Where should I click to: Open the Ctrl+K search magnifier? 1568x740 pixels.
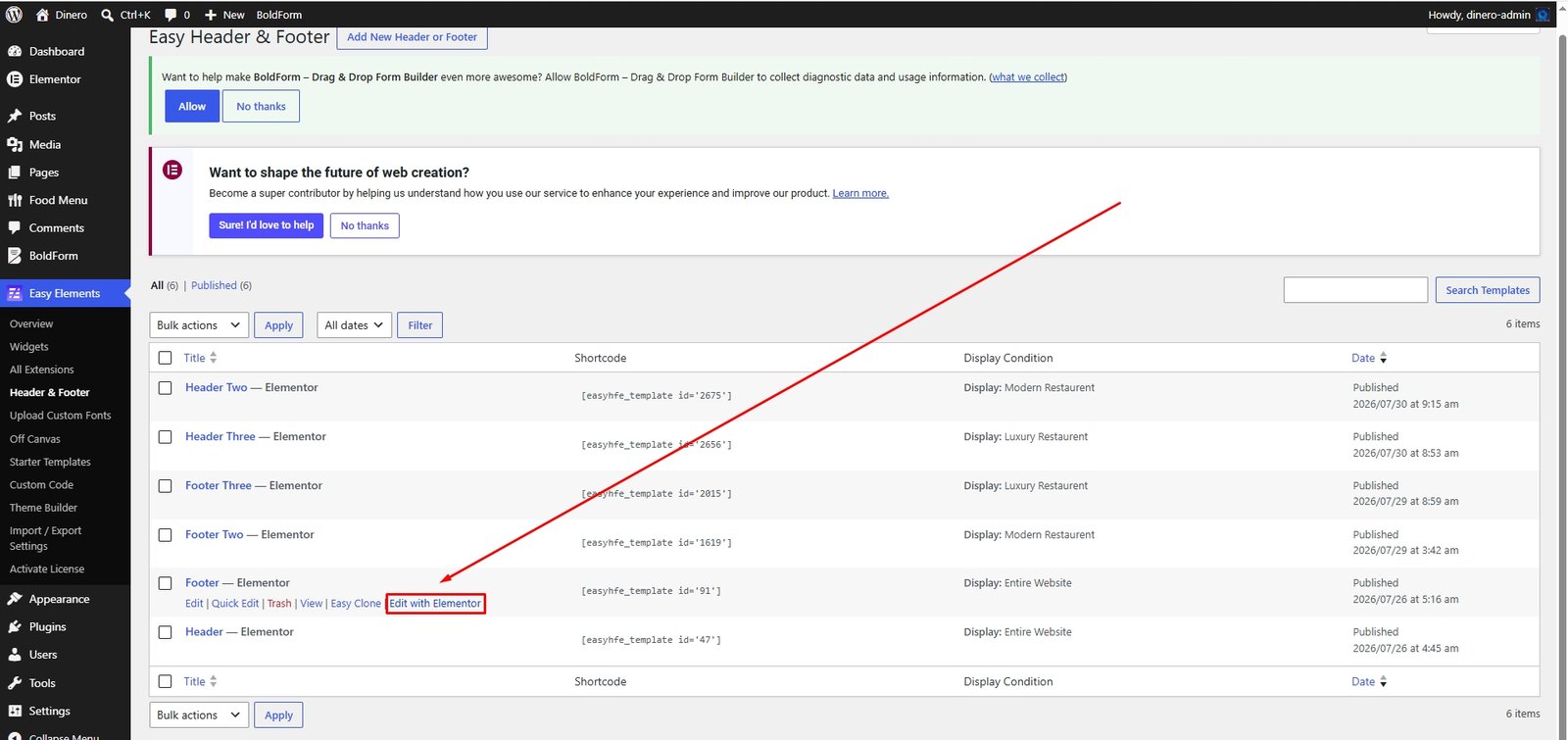[x=108, y=15]
